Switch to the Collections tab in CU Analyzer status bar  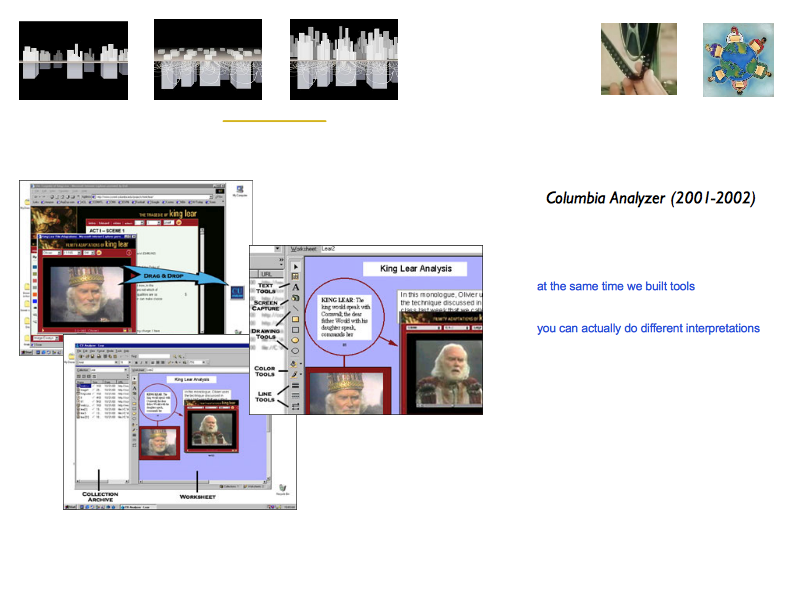[x=229, y=486]
